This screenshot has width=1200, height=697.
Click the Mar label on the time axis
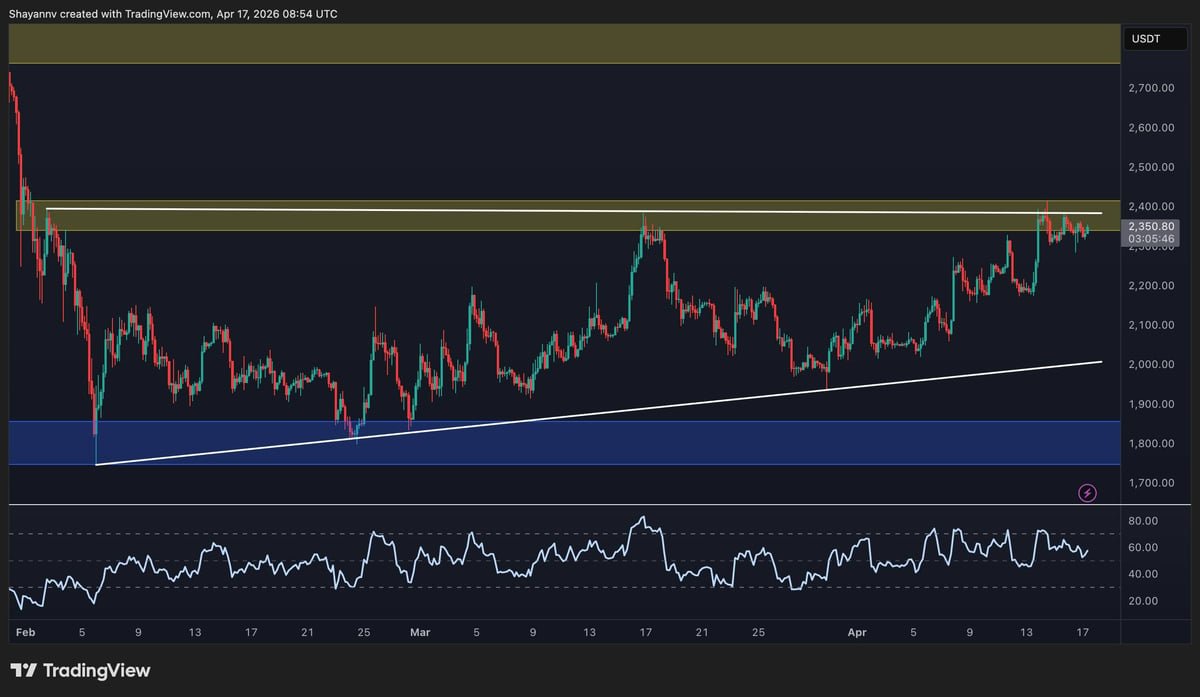point(420,632)
